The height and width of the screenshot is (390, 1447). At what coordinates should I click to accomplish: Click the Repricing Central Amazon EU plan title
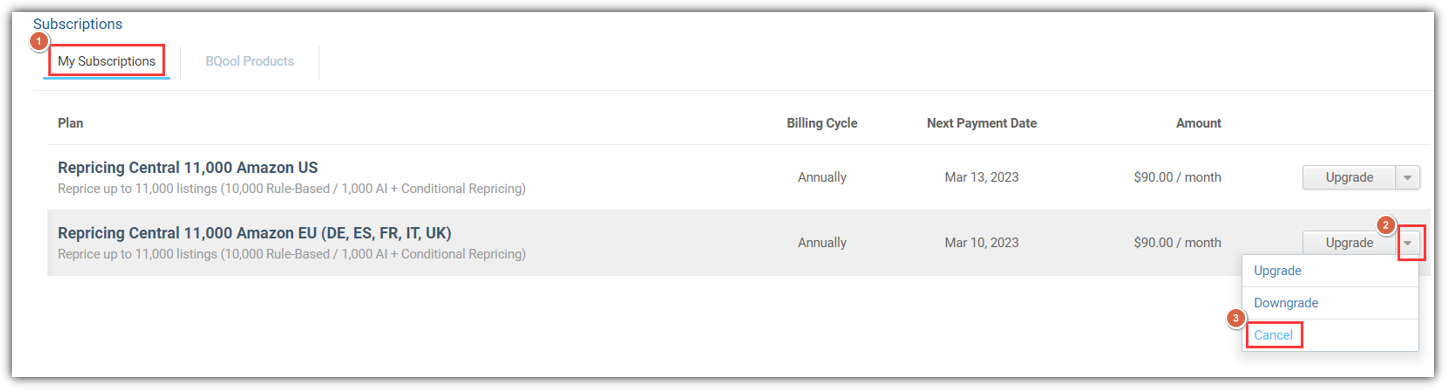click(255, 233)
